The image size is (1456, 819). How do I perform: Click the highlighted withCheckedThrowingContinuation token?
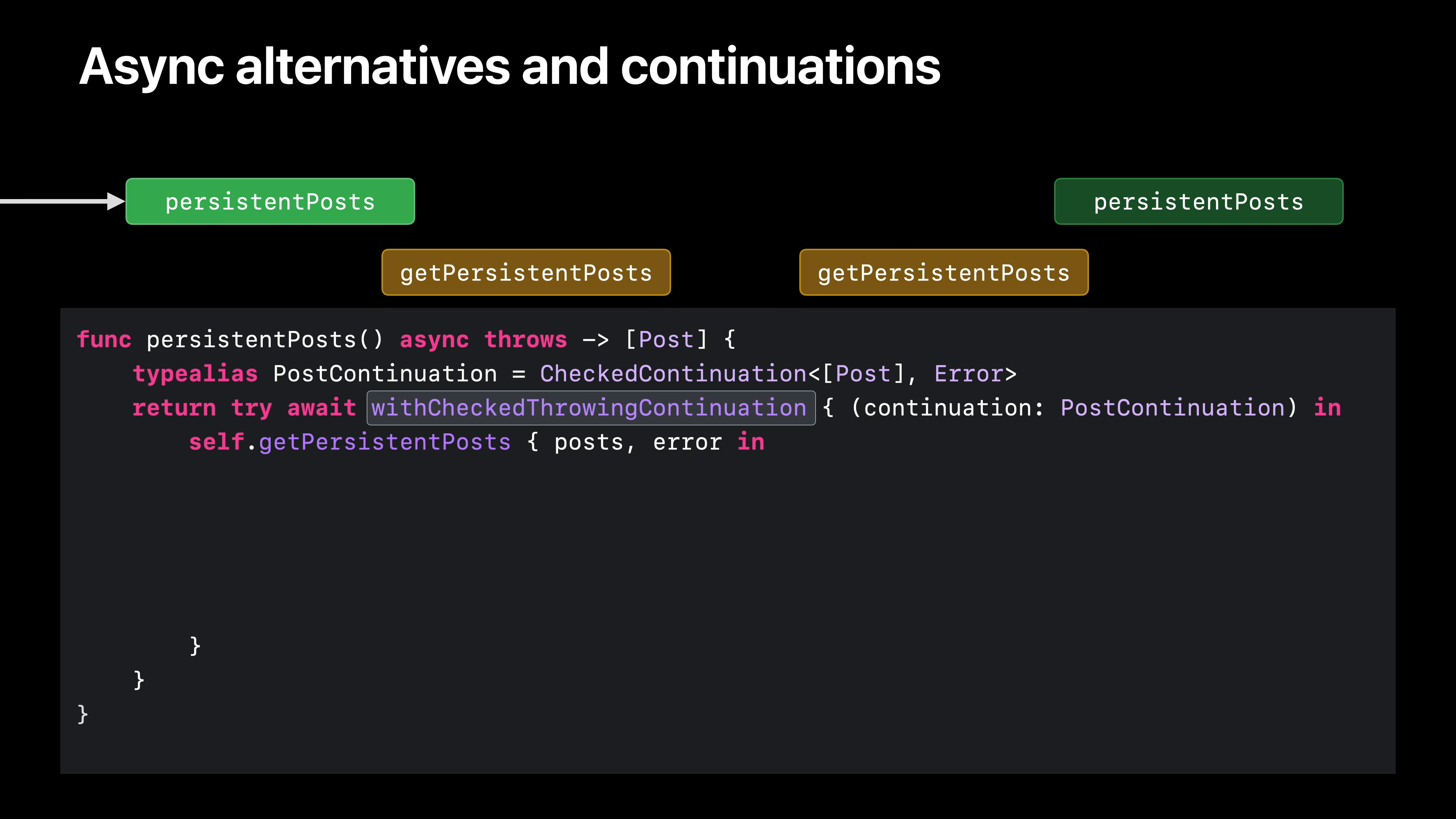[590, 408]
